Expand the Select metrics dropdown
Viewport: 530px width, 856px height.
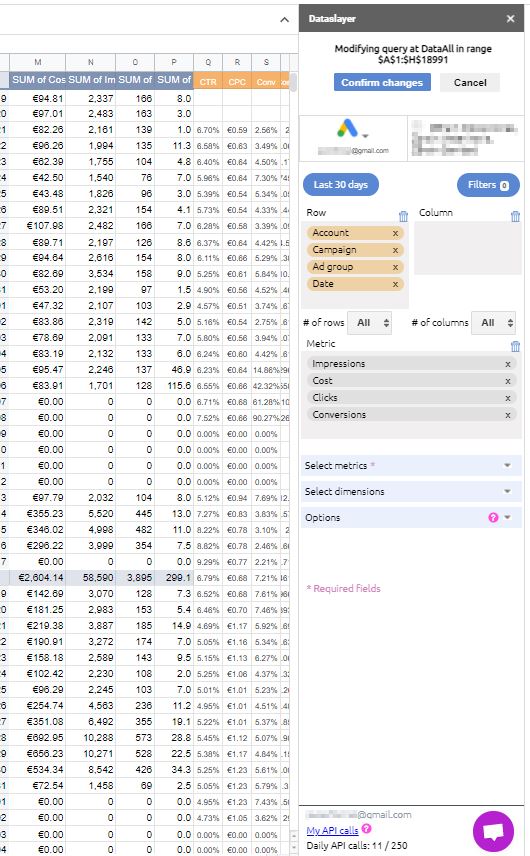(x=411, y=466)
